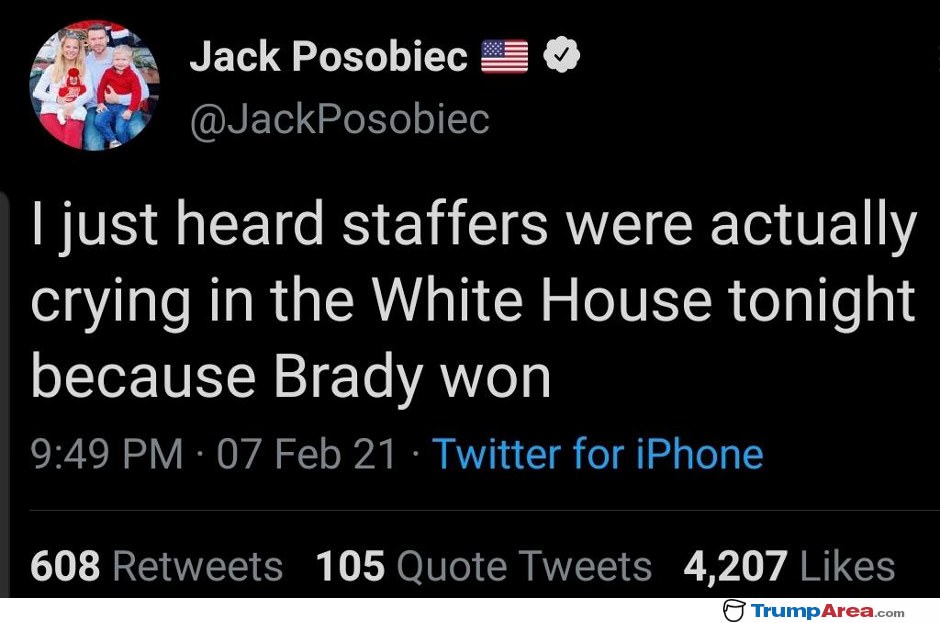940x623 pixels.
Task: Click the words Brady won in tweet
Action: (x=412, y=378)
